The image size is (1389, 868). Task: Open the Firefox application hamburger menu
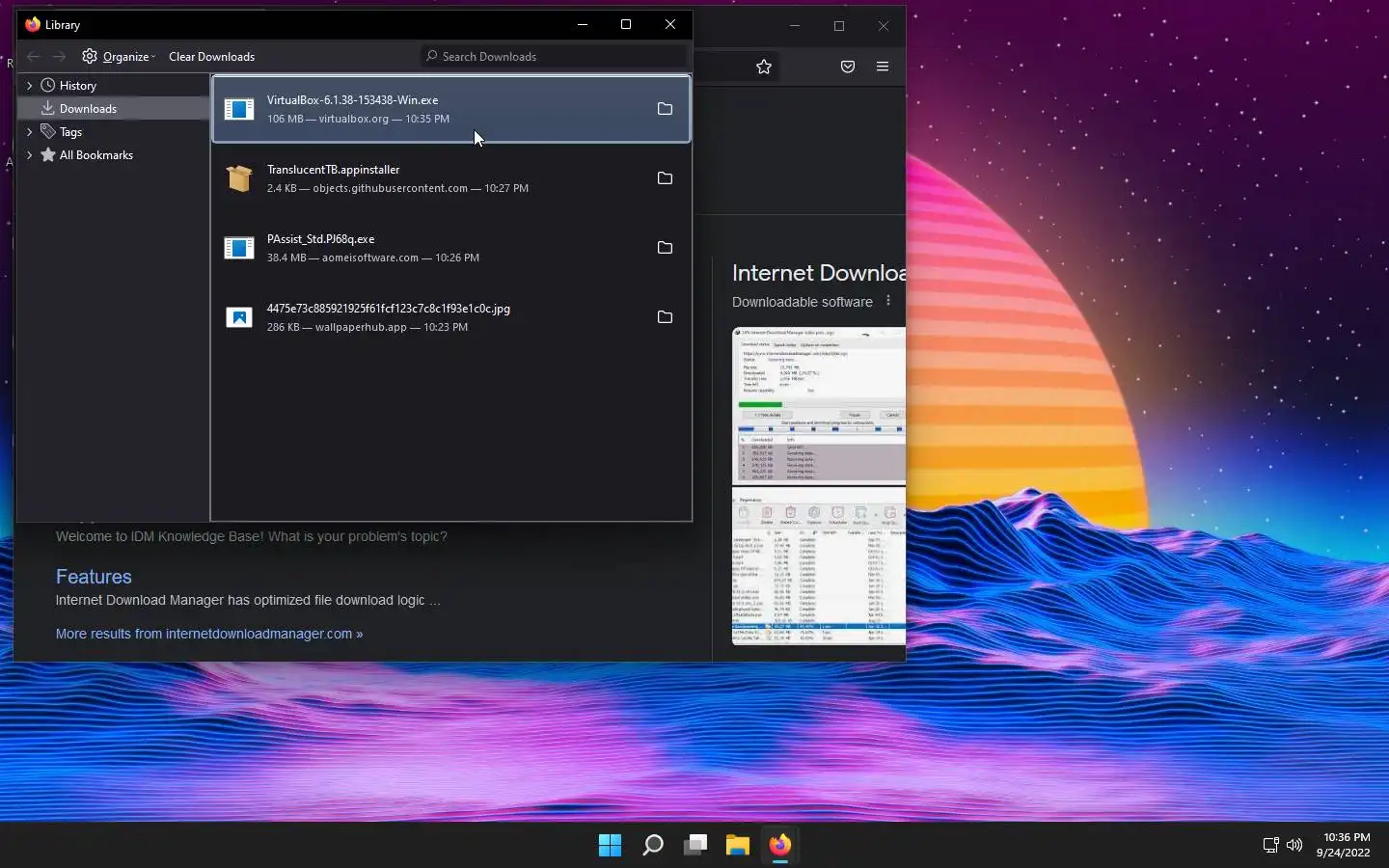883,67
